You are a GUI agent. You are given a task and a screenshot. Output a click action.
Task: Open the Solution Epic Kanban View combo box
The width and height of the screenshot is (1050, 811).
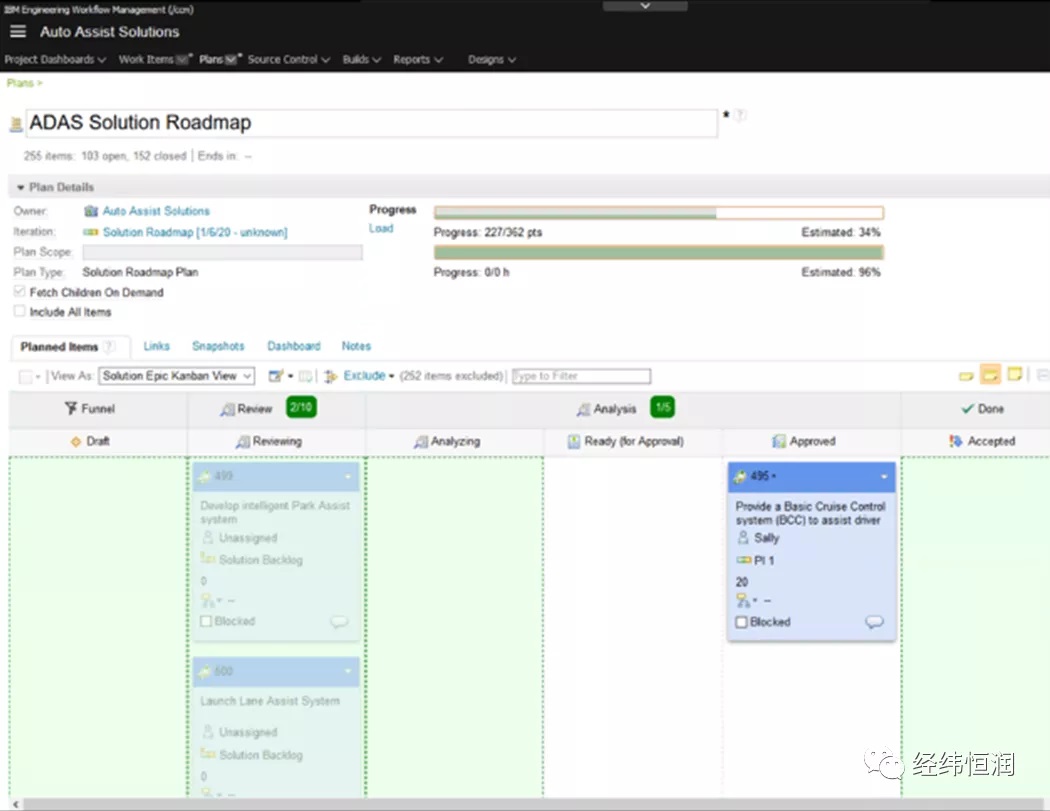177,376
